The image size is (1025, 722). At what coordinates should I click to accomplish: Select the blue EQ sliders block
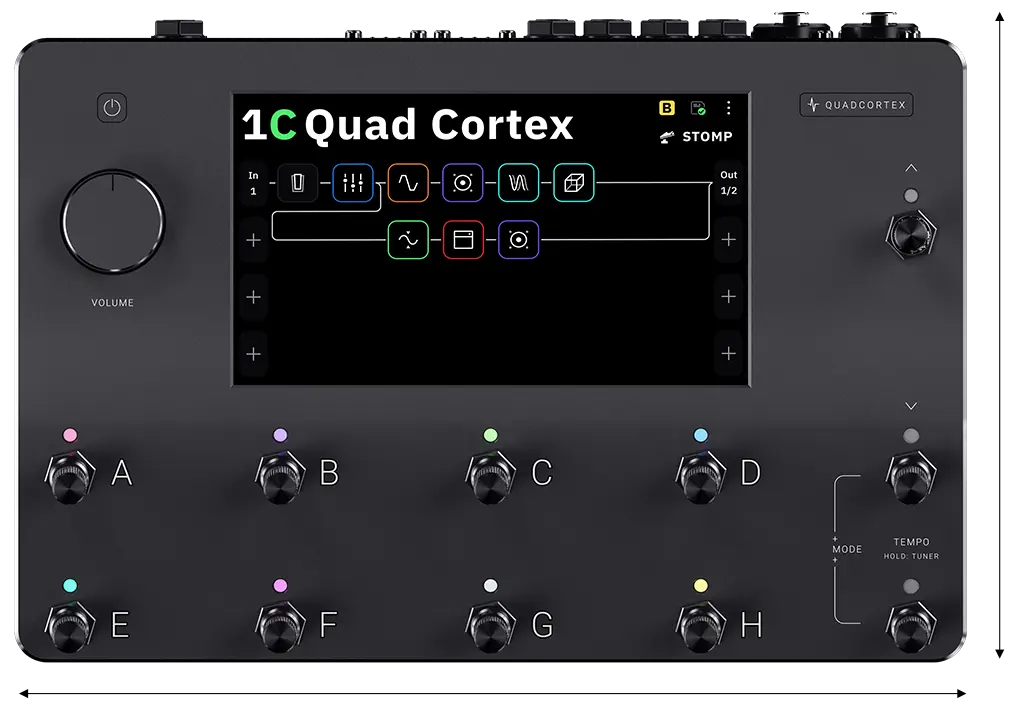(353, 182)
